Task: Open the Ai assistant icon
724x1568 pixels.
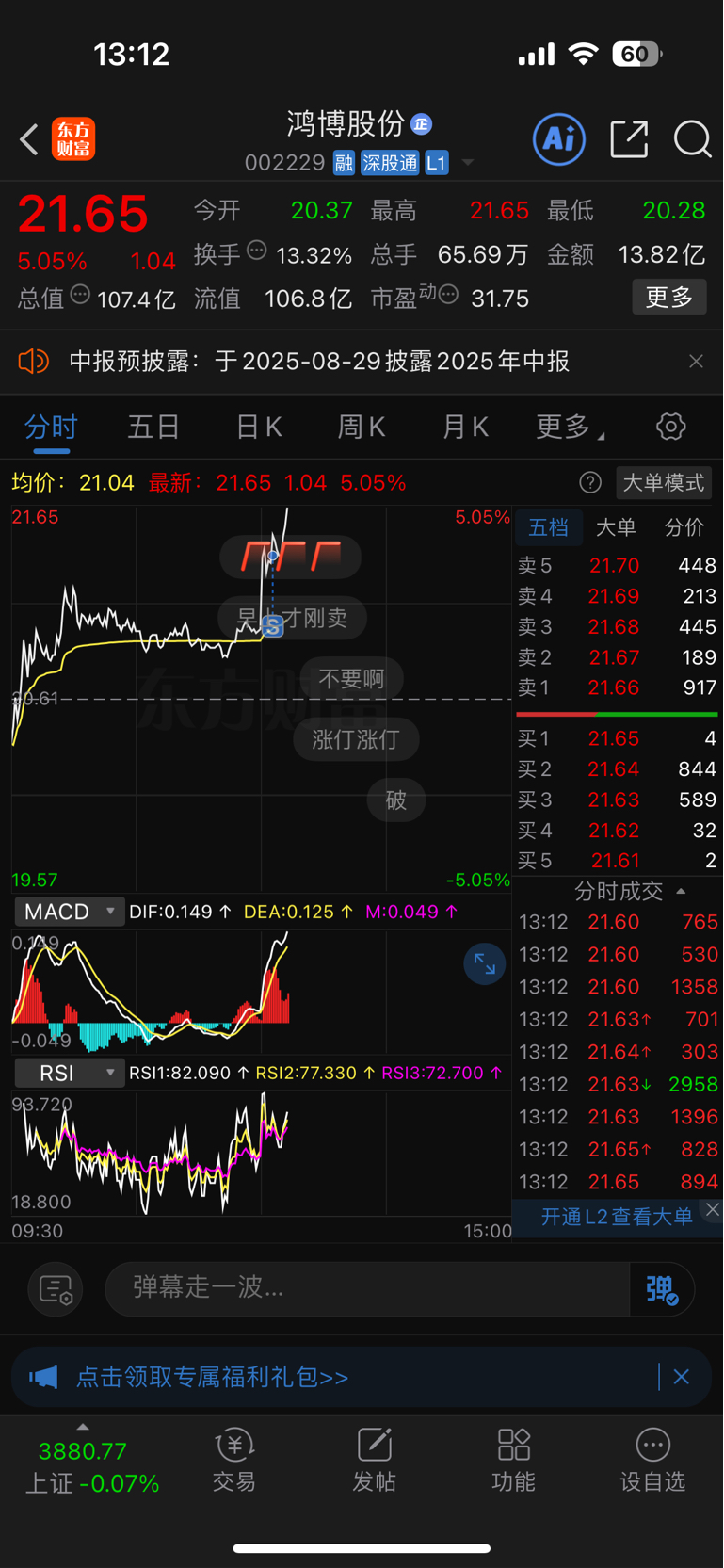Action: (559, 139)
